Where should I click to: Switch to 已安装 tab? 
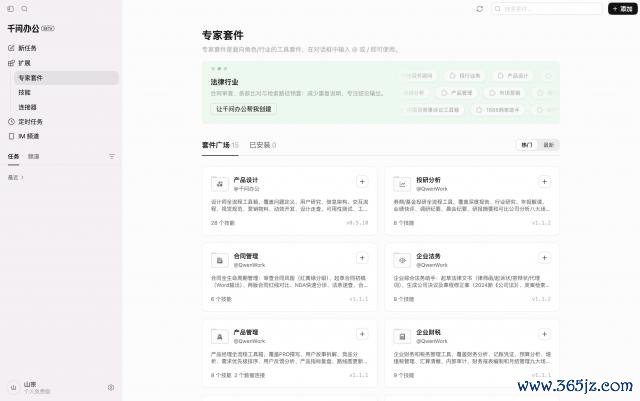263,145
